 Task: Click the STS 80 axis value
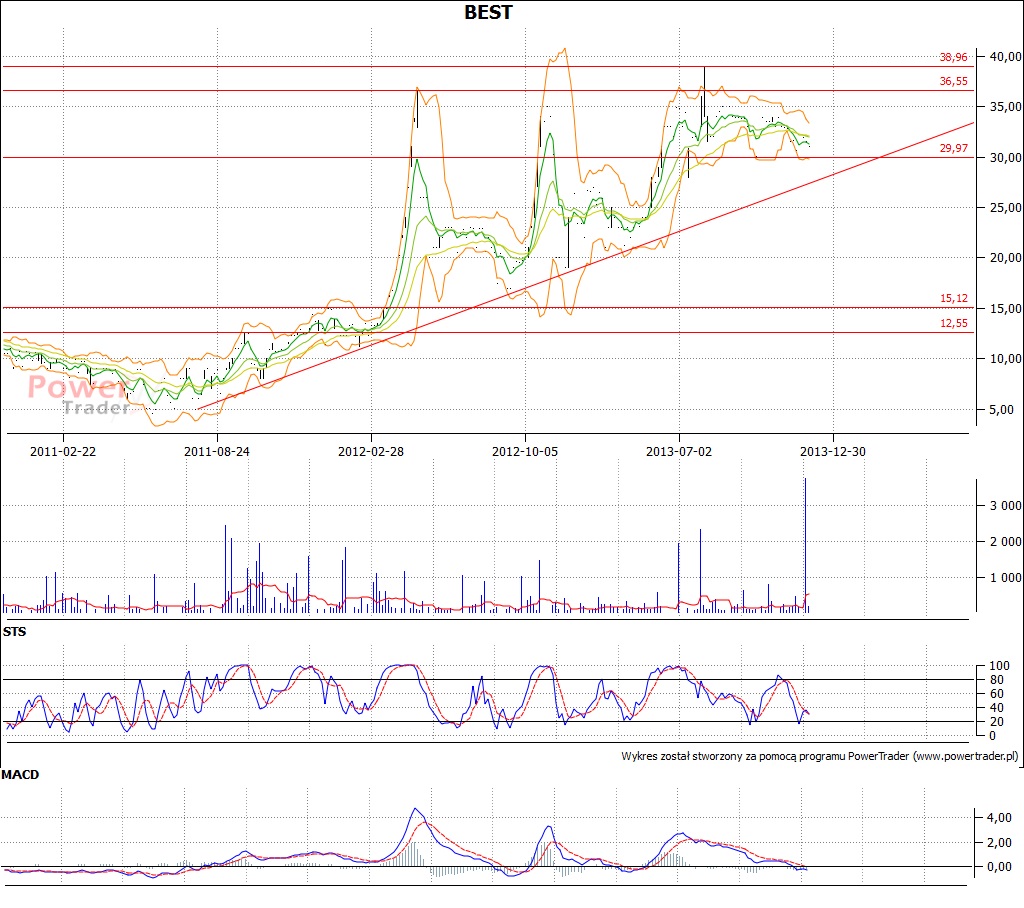(x=997, y=680)
